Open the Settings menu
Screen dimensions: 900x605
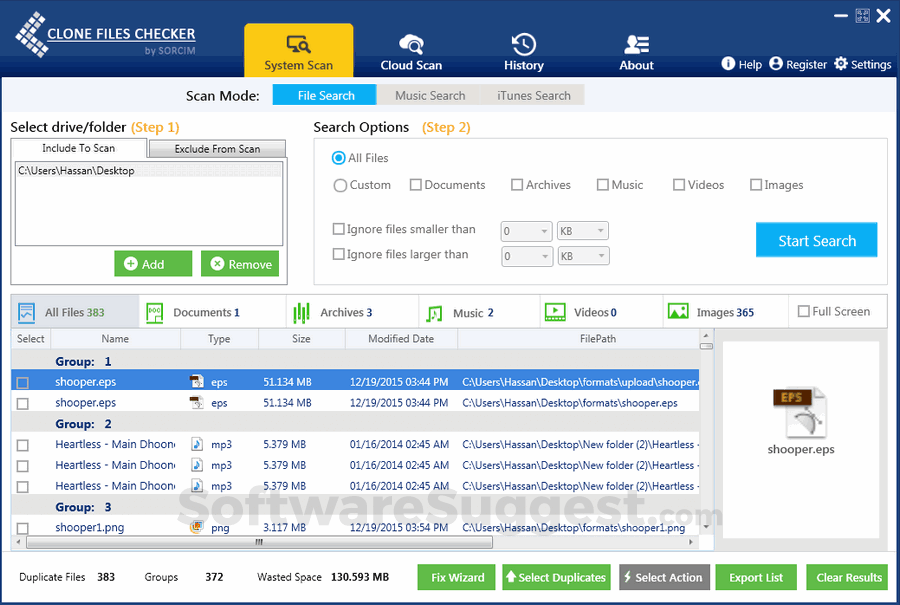(x=862, y=64)
